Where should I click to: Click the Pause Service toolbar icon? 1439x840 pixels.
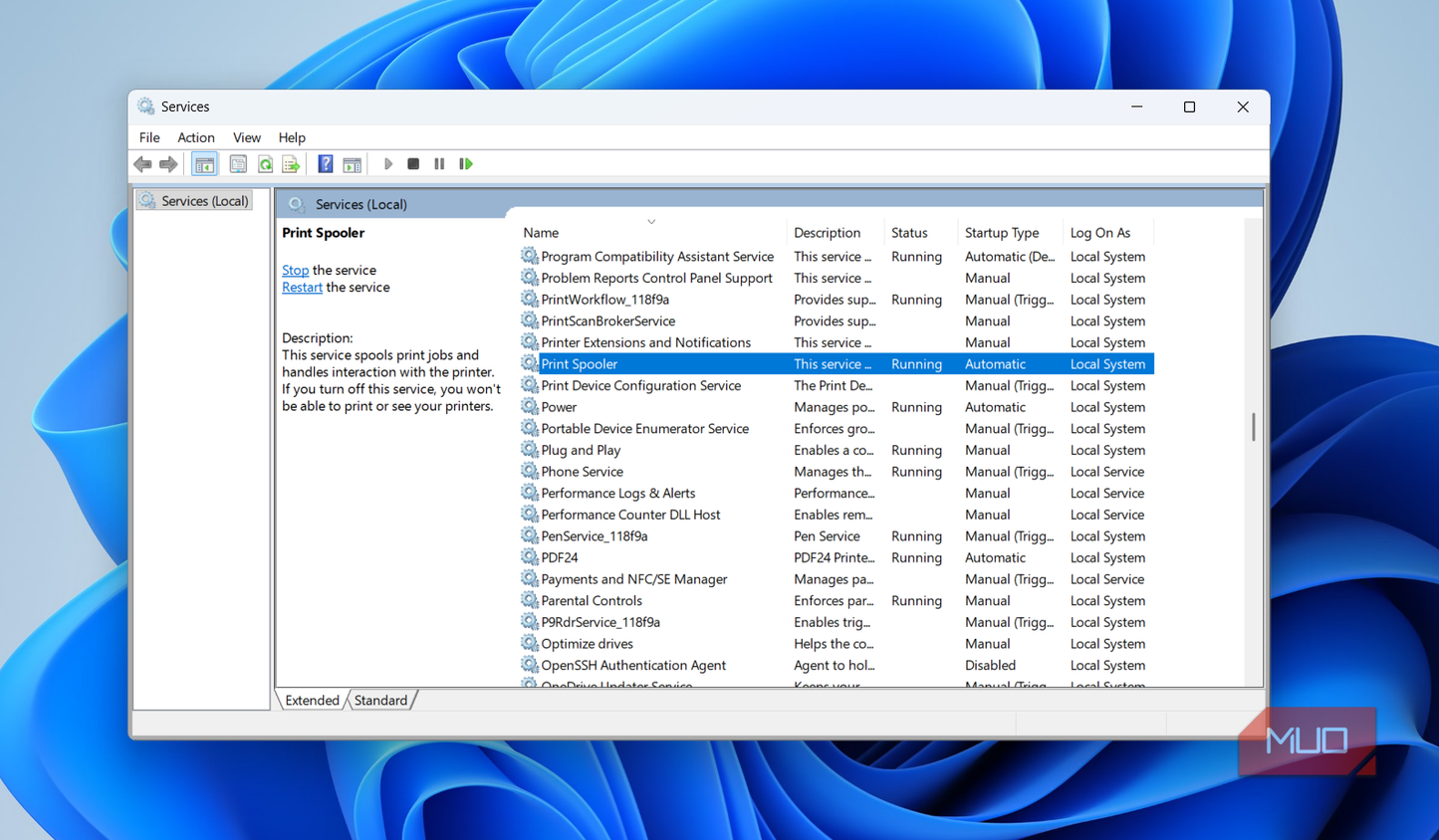[439, 164]
